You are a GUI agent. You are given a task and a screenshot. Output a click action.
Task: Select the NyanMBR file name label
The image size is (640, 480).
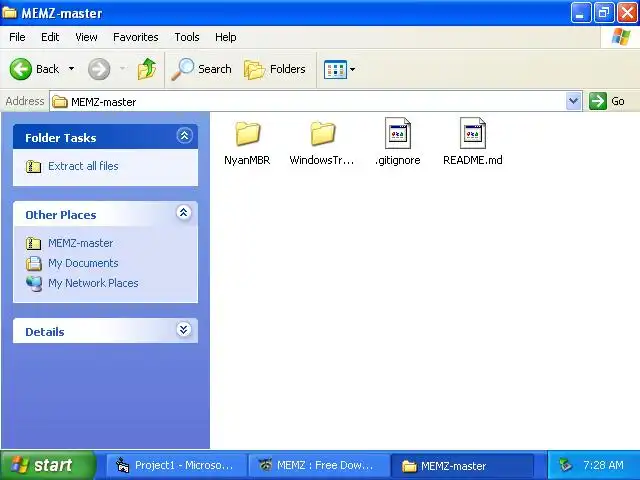[247, 160]
